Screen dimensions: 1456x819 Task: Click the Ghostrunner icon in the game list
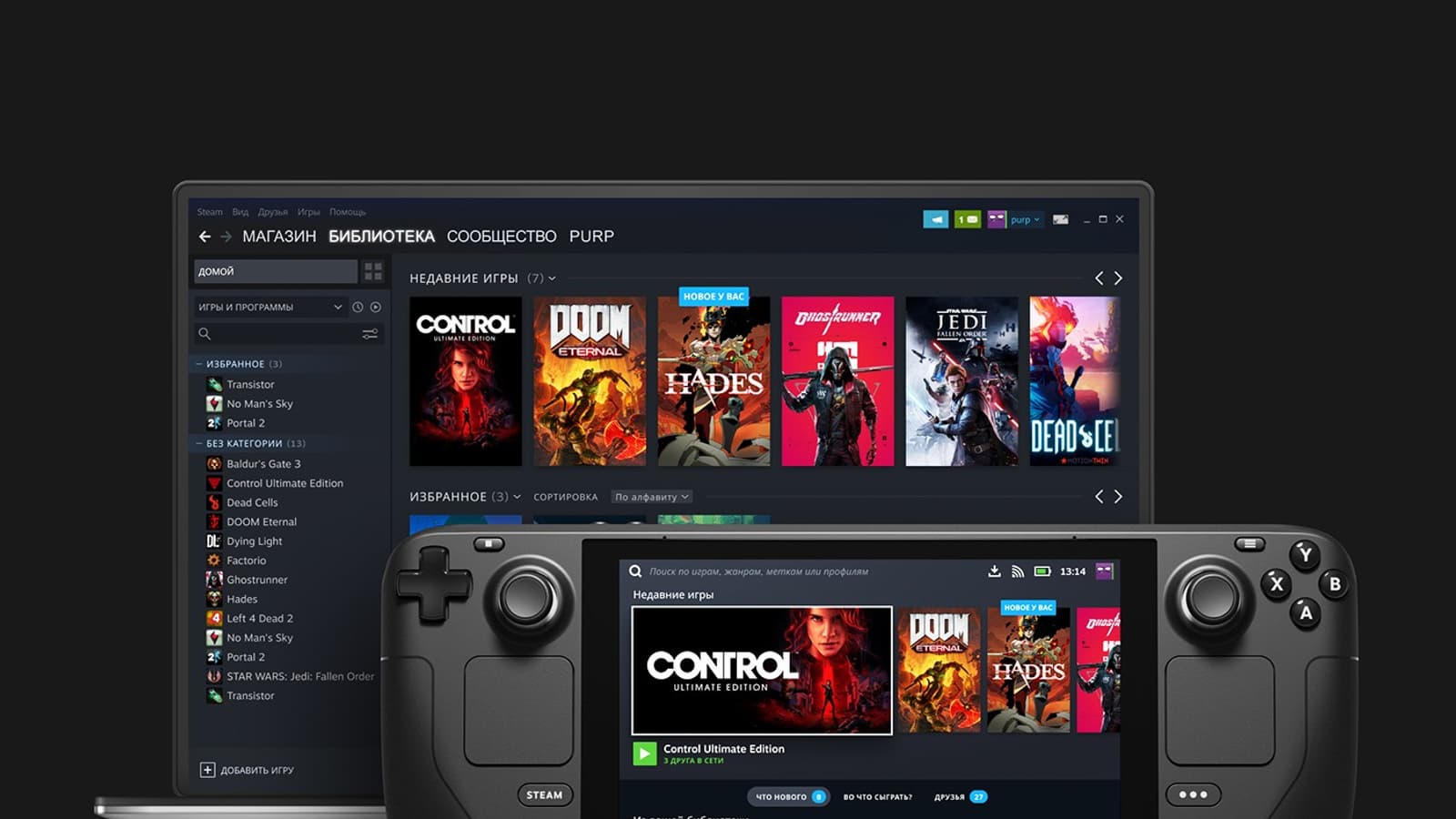click(214, 580)
